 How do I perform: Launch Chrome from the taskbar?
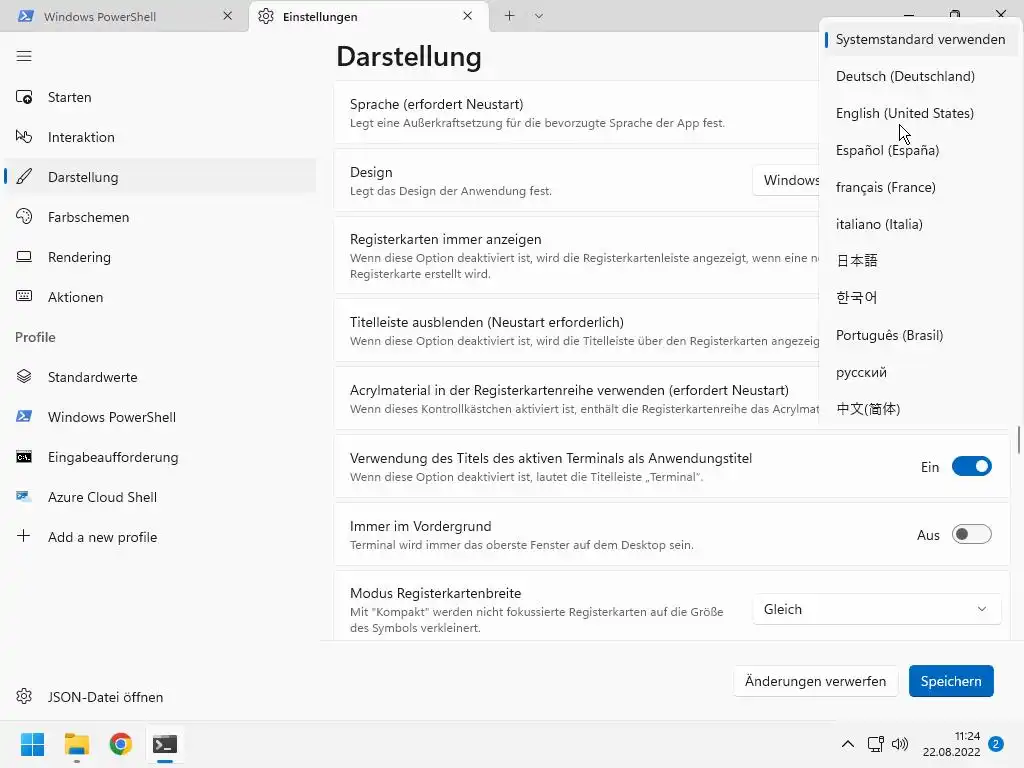(x=120, y=744)
